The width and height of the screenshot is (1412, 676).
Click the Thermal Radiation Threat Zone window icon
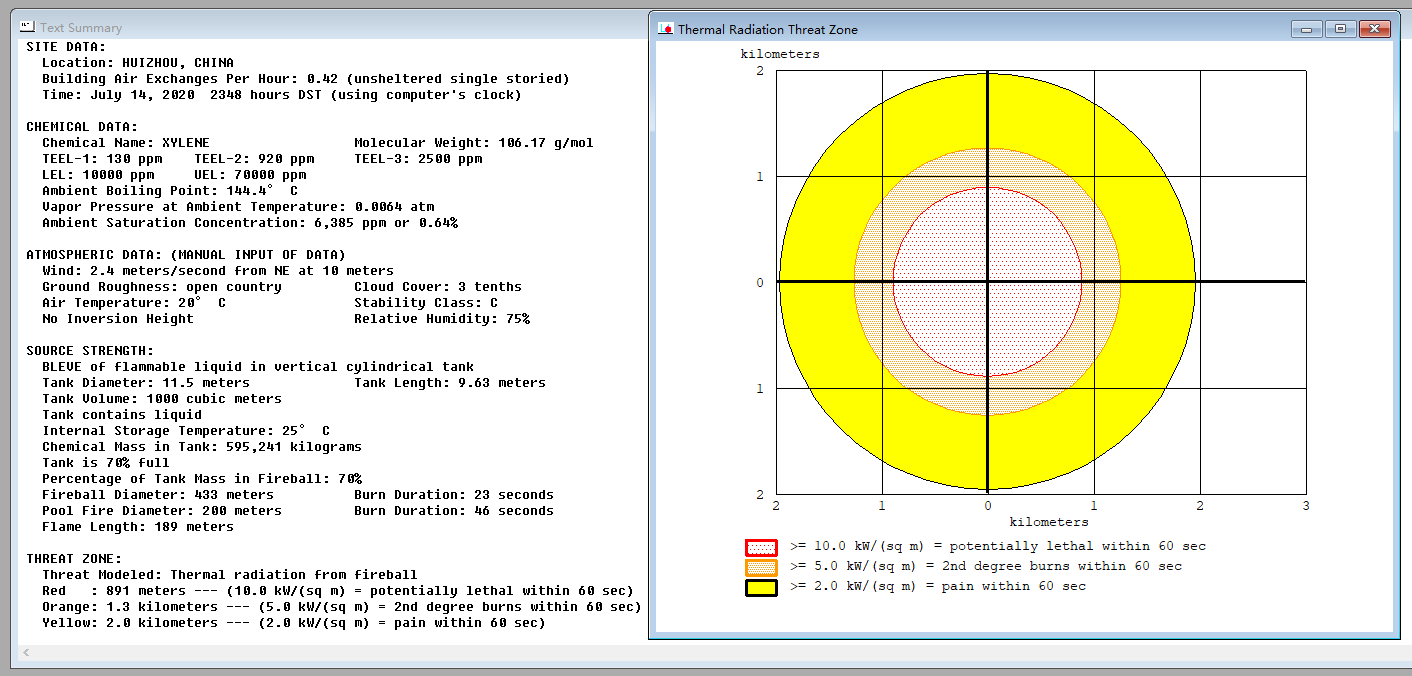click(x=665, y=29)
